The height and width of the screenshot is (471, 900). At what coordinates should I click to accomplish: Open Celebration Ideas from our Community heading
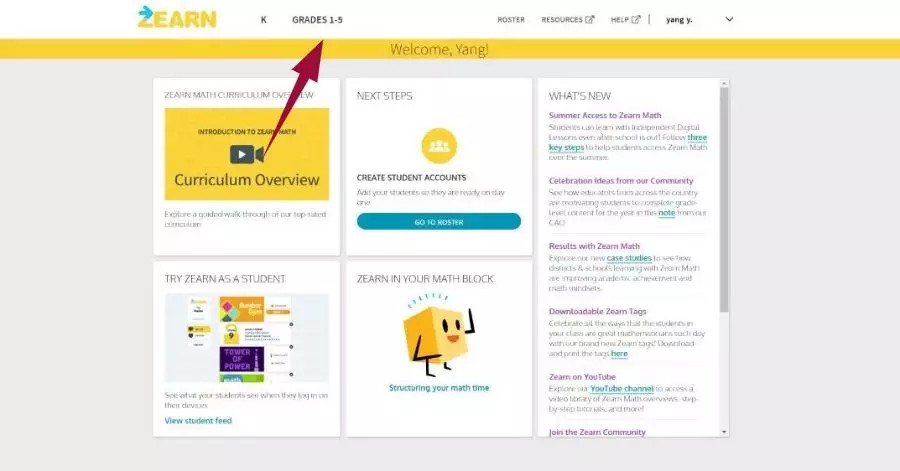tap(621, 181)
